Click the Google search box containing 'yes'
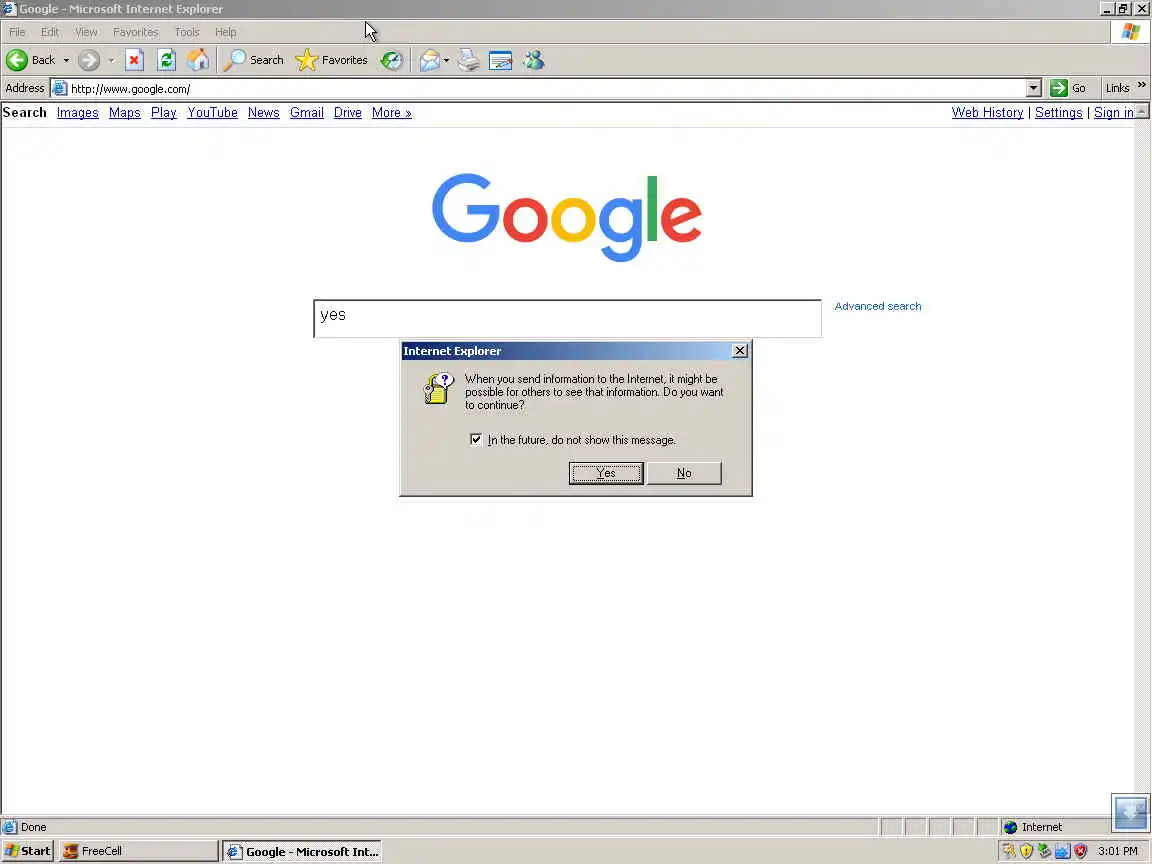 click(x=567, y=318)
